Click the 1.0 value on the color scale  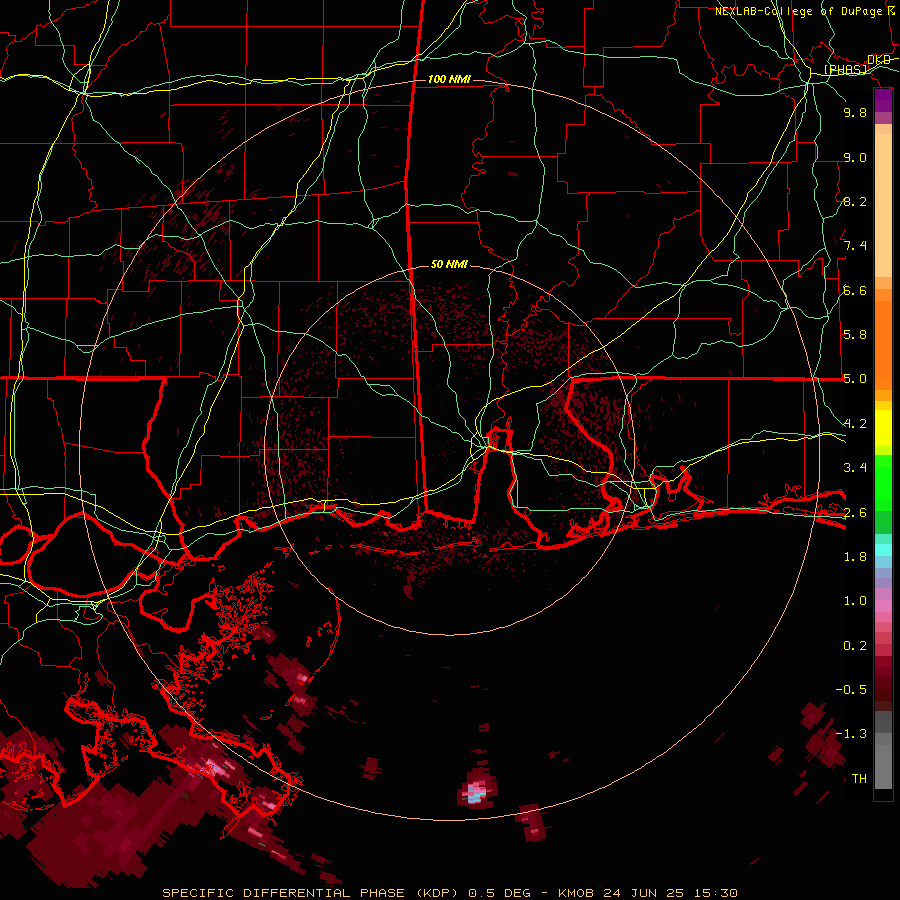click(855, 601)
